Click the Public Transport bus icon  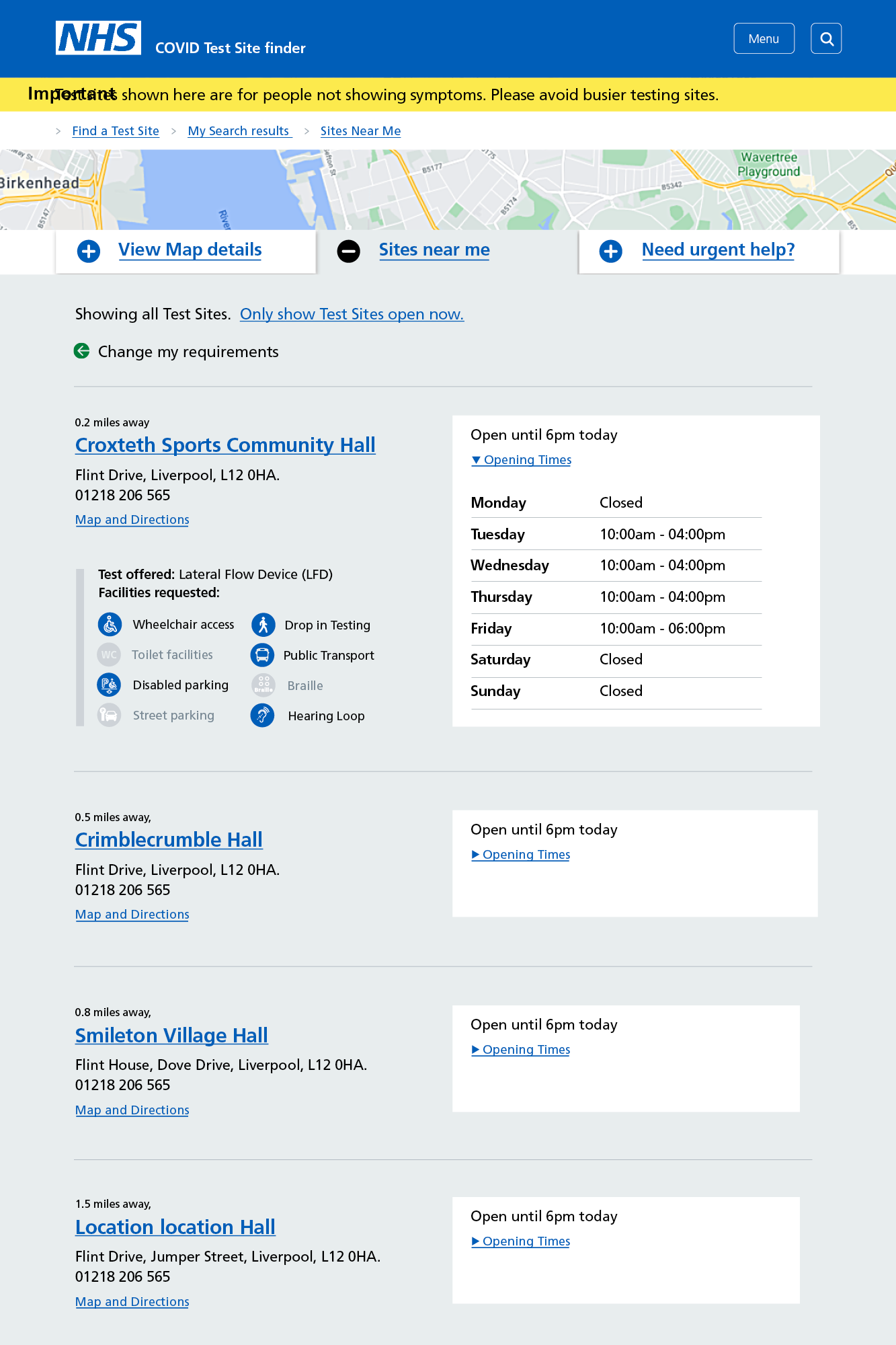click(x=262, y=655)
